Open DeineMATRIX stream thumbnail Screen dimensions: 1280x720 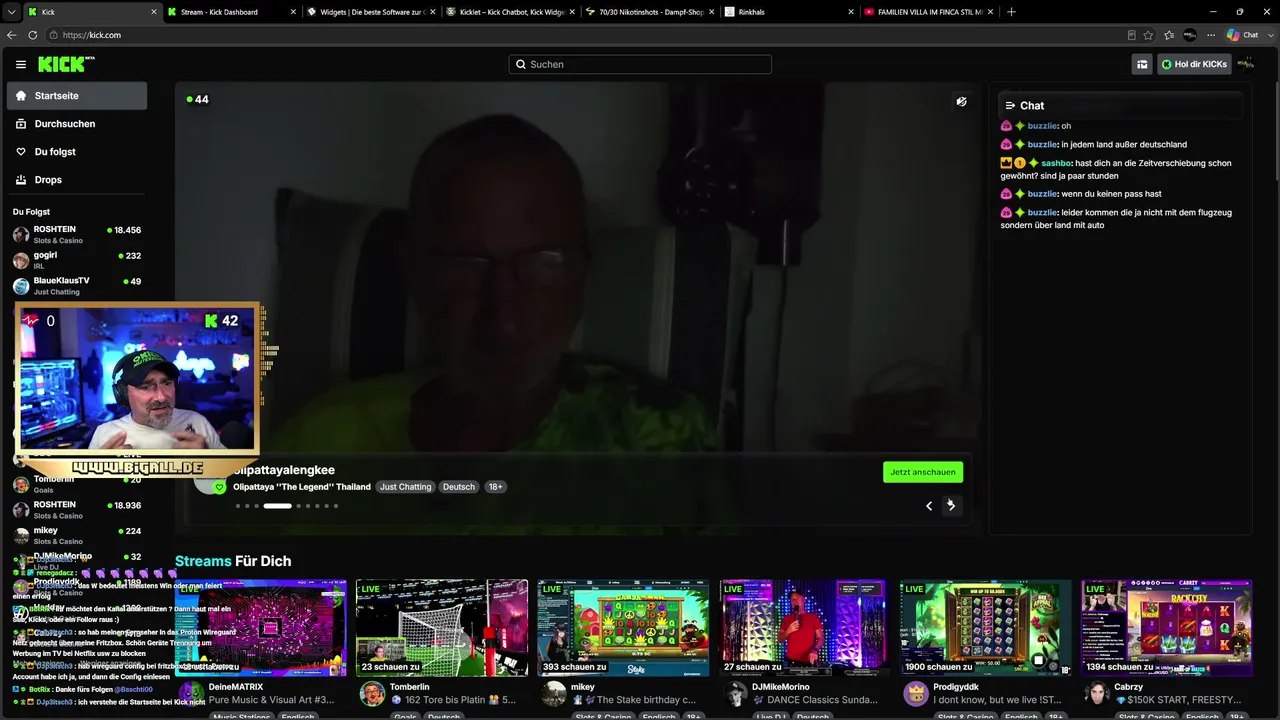coord(261,627)
